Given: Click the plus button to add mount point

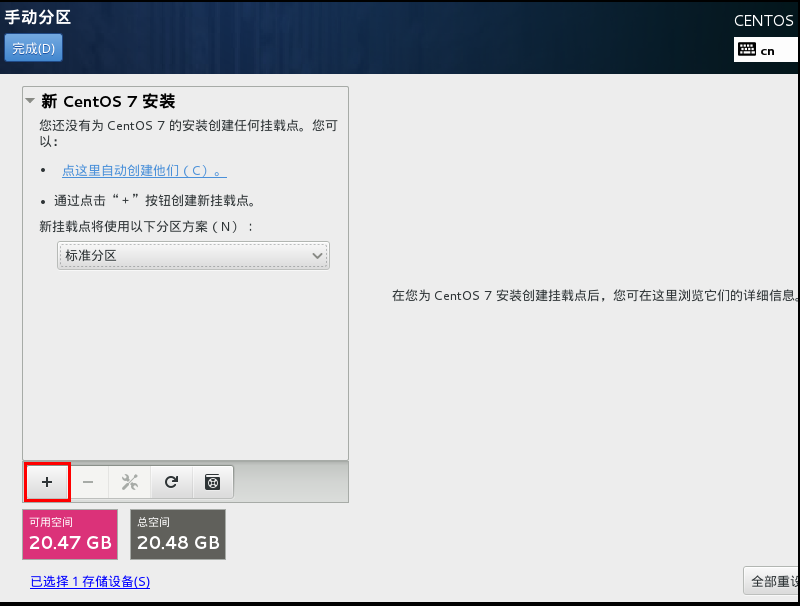Looking at the screenshot, I should (x=47, y=482).
